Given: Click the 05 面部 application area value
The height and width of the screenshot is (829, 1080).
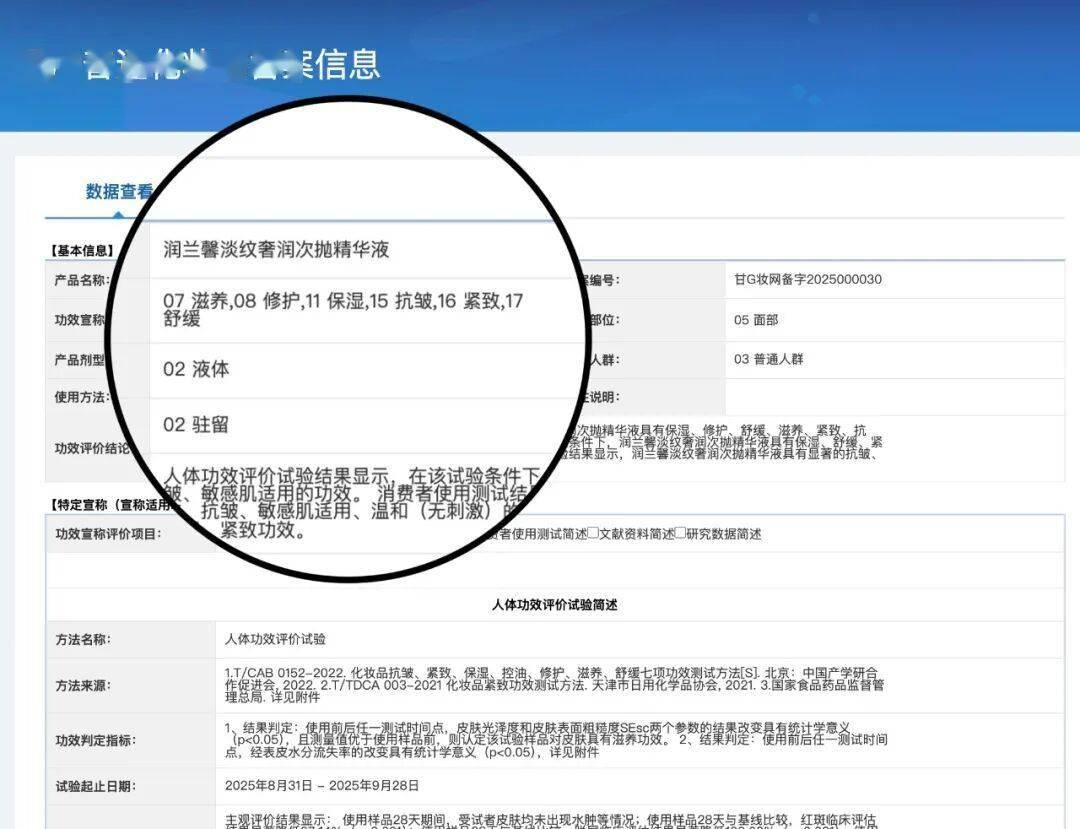Looking at the screenshot, I should click(756, 319).
